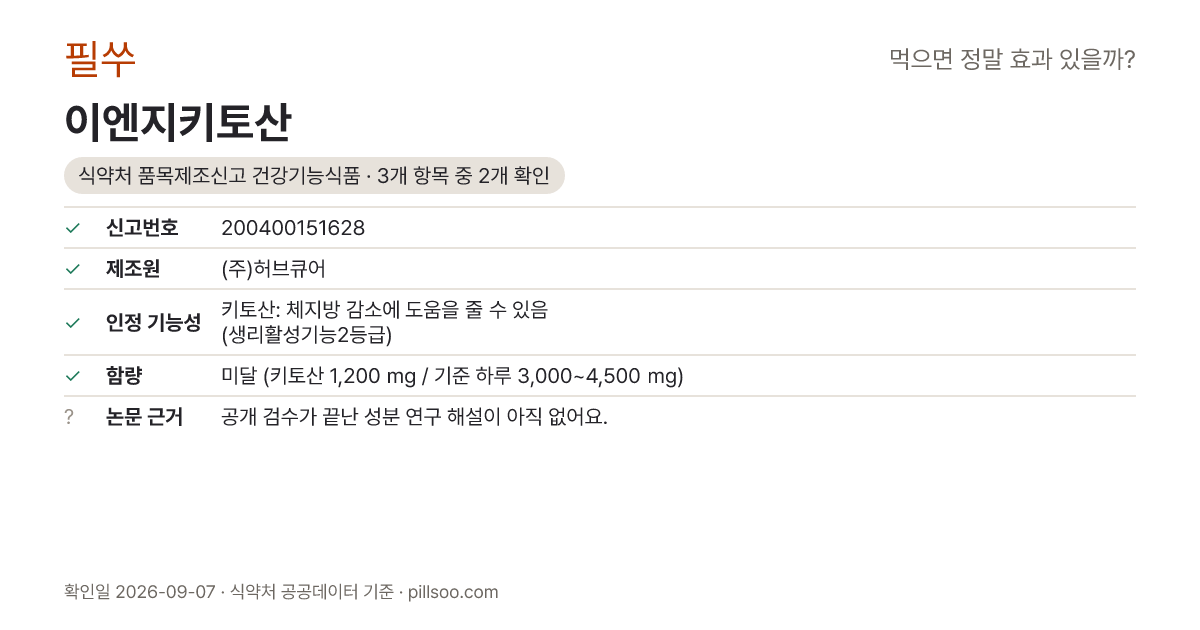The width and height of the screenshot is (1200, 630).
Task: Click the 논문 근거 row label
Action: point(144,417)
